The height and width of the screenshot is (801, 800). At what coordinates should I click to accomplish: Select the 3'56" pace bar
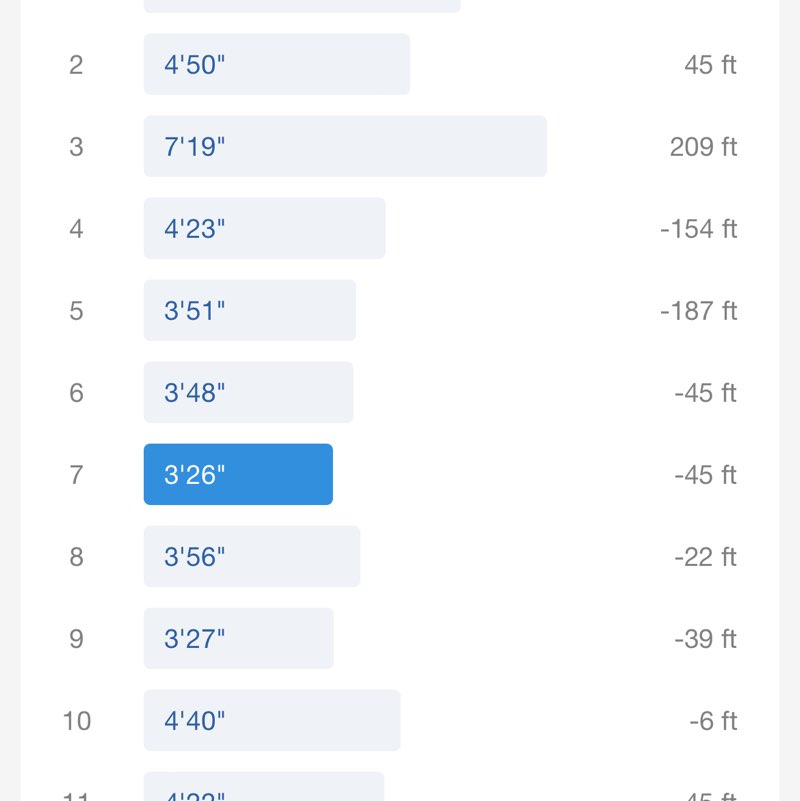pos(251,557)
